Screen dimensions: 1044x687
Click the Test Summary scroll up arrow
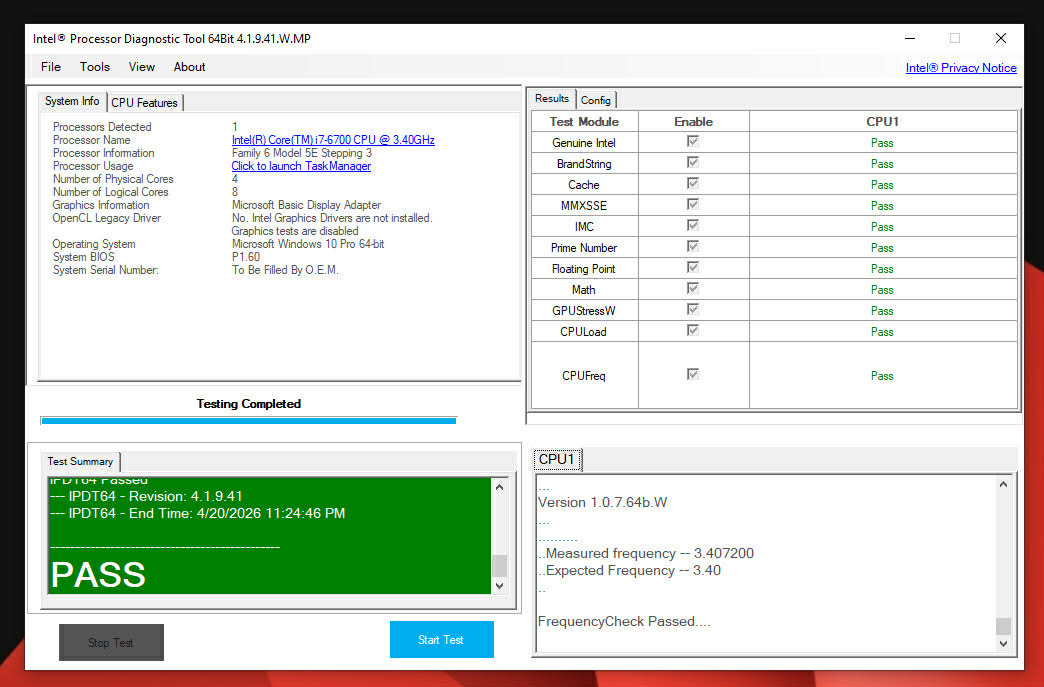tap(499, 487)
